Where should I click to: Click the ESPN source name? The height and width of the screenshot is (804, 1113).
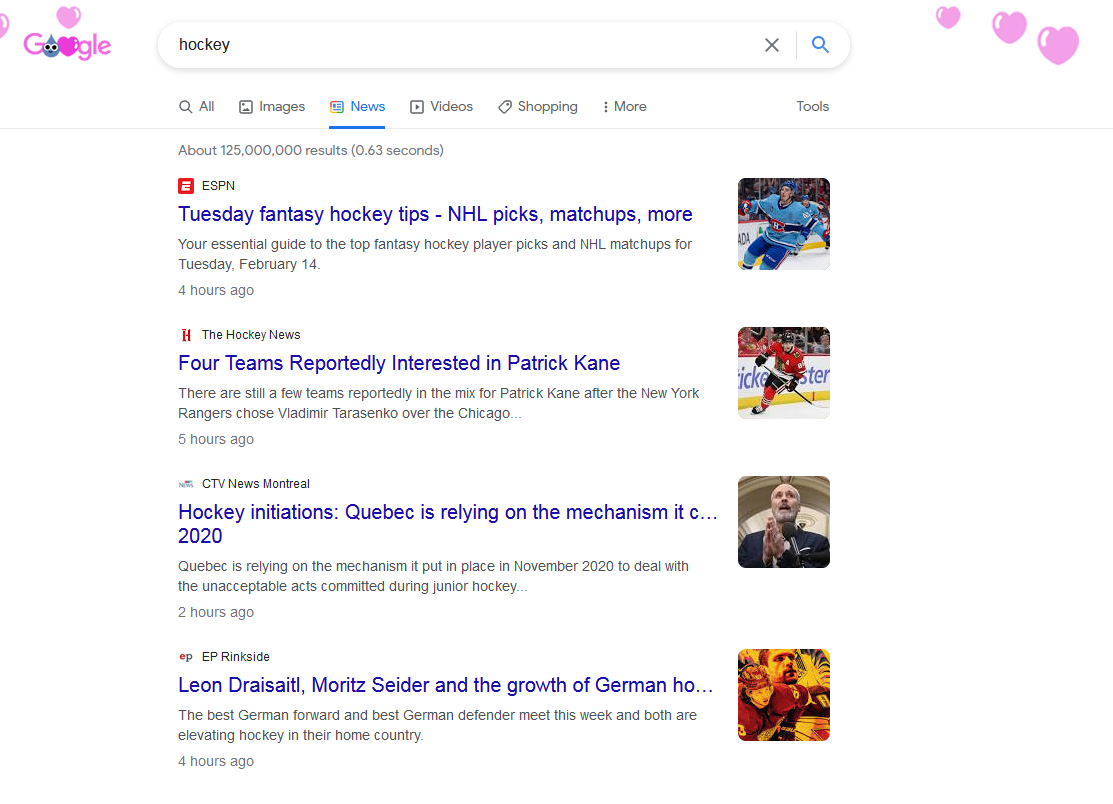tap(218, 186)
